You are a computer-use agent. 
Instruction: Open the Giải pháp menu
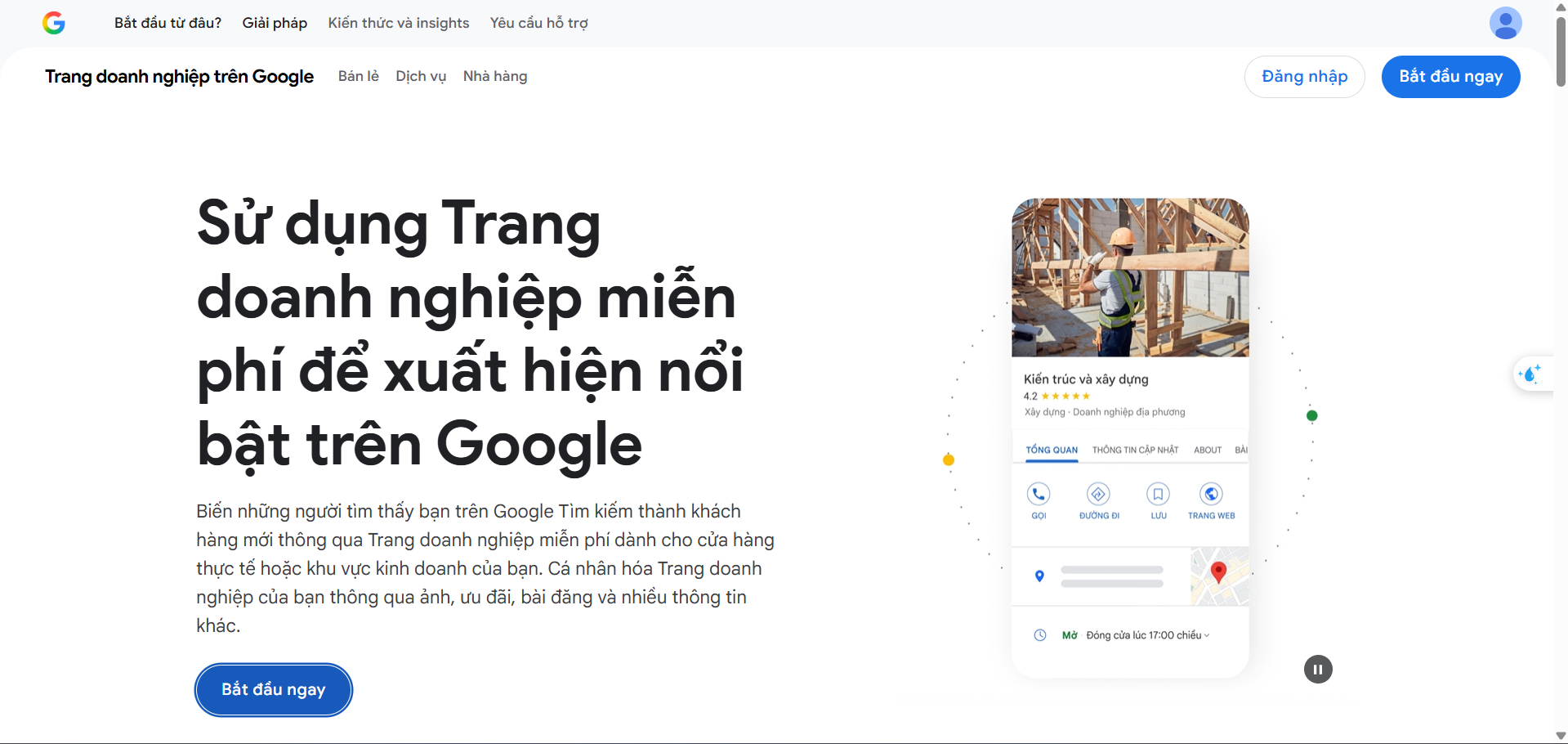pyautogui.click(x=274, y=23)
